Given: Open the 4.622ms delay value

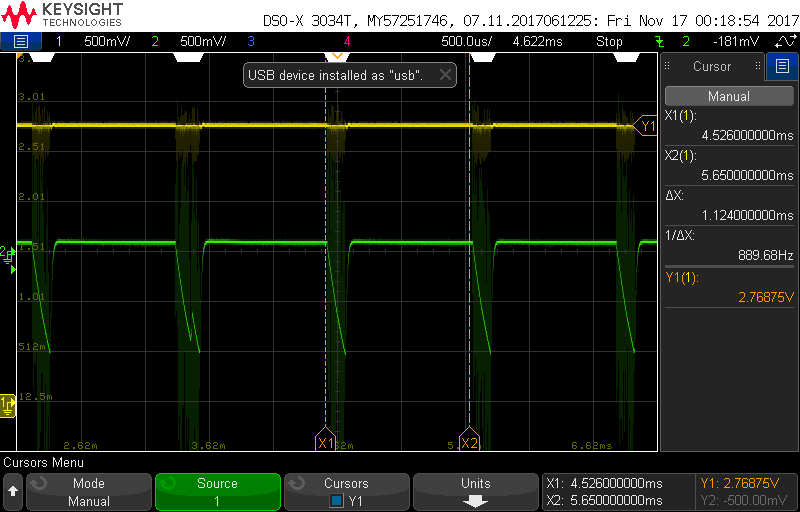Looking at the screenshot, I should point(538,42).
